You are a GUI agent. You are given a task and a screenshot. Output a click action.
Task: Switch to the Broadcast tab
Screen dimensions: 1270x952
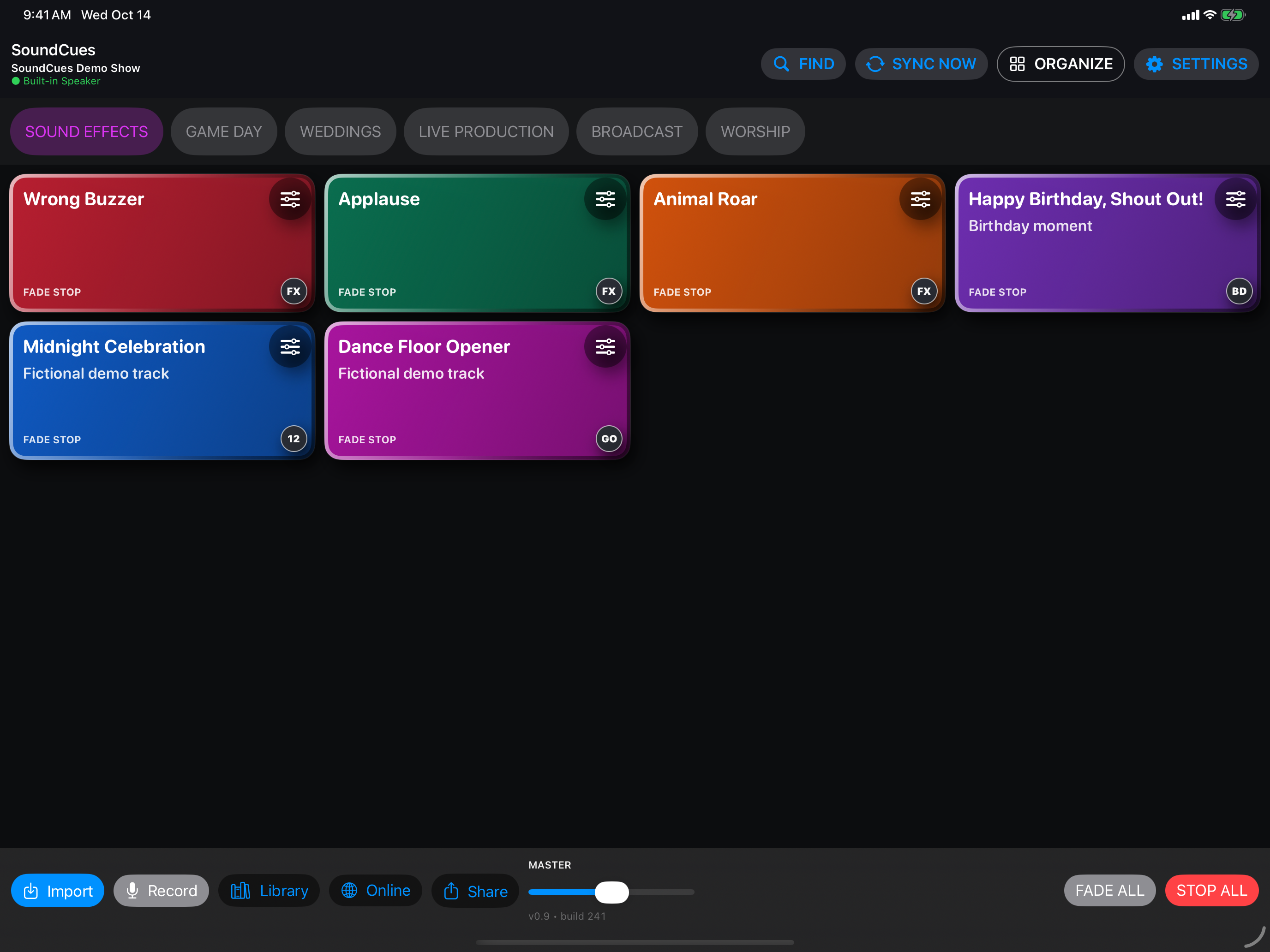click(x=637, y=131)
